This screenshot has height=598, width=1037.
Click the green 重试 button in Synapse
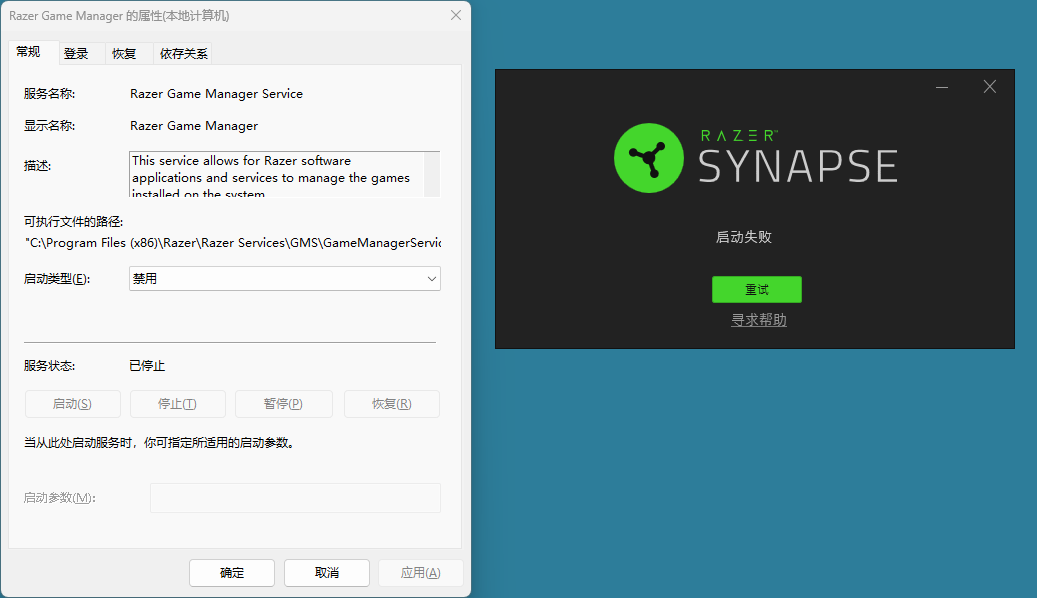757,290
